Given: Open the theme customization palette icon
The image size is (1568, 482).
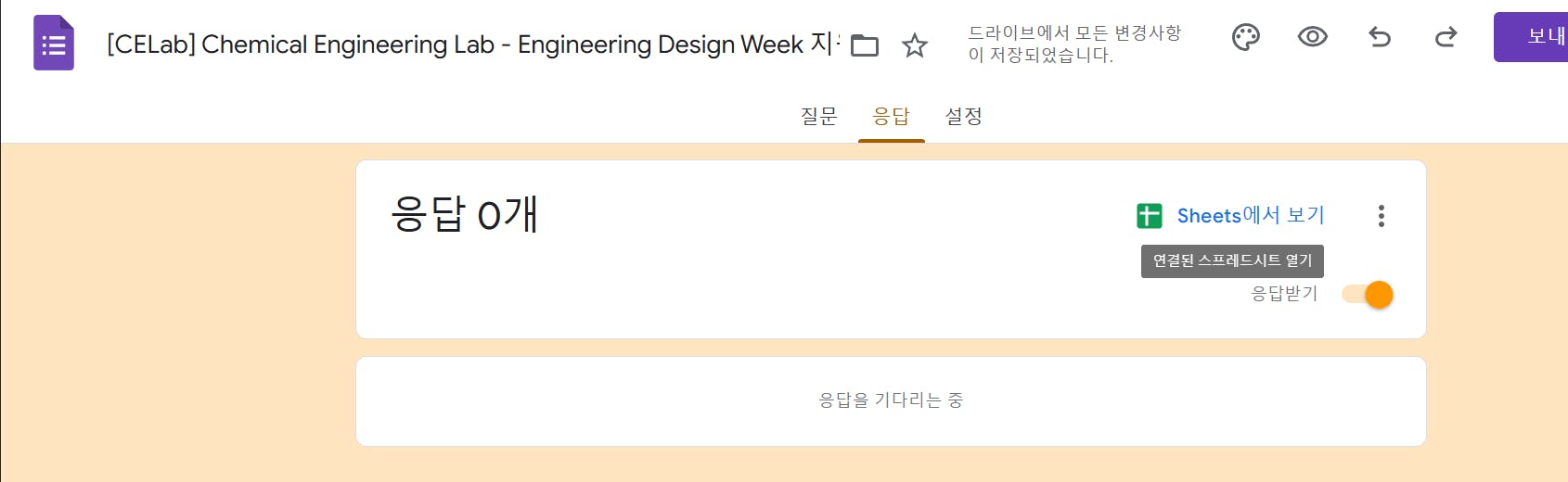Looking at the screenshot, I should point(1245,37).
